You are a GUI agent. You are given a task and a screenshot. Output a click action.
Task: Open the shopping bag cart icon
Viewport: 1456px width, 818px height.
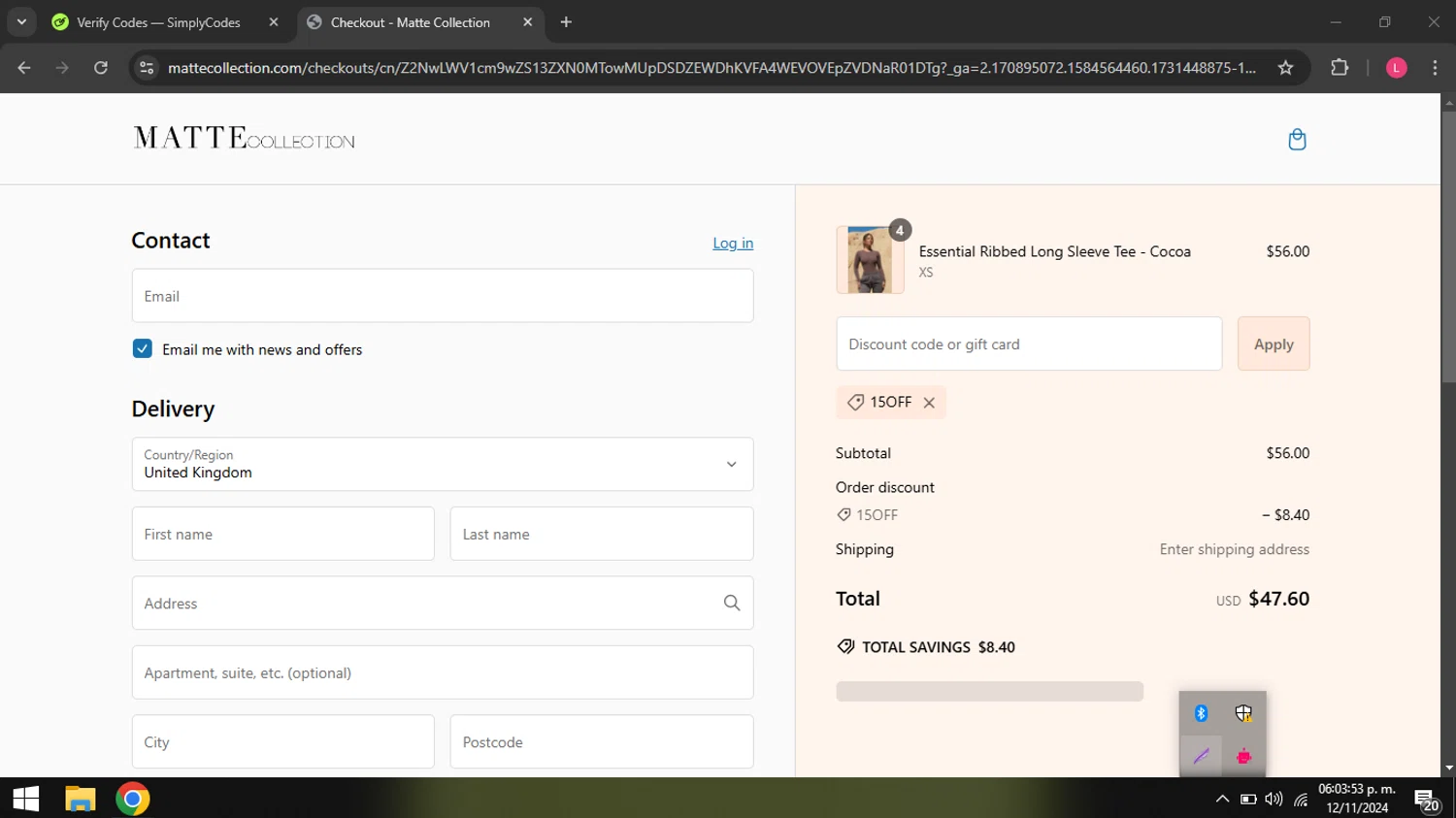pyautogui.click(x=1297, y=140)
